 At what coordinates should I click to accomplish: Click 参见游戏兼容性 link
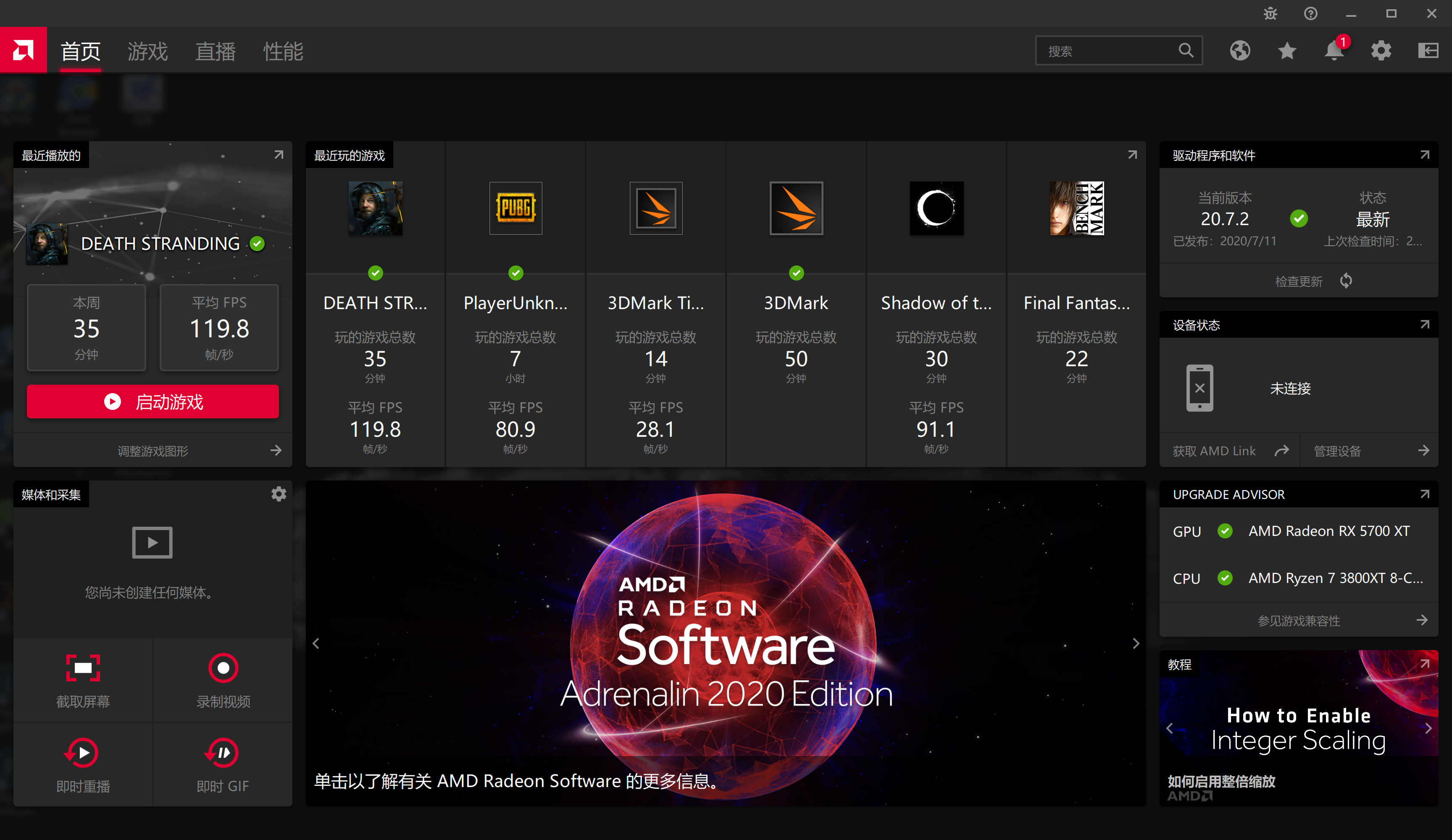tap(1299, 620)
